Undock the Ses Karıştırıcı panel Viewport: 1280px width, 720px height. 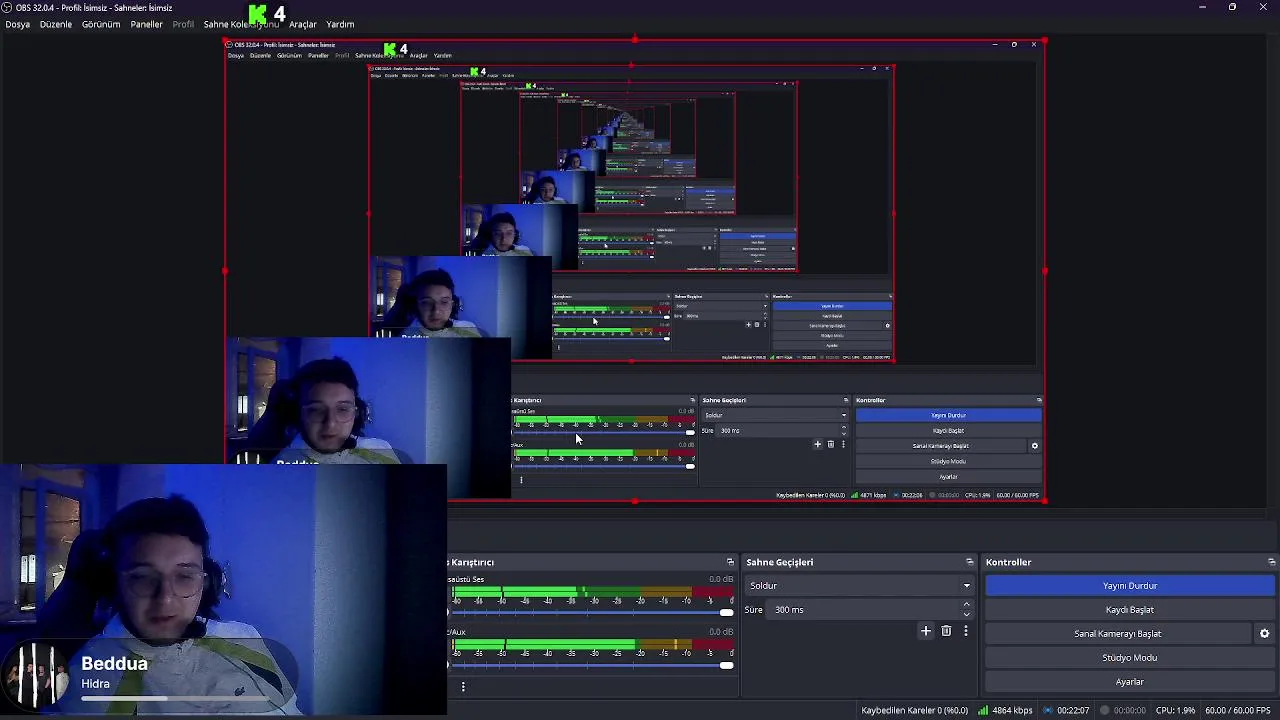[x=730, y=562]
